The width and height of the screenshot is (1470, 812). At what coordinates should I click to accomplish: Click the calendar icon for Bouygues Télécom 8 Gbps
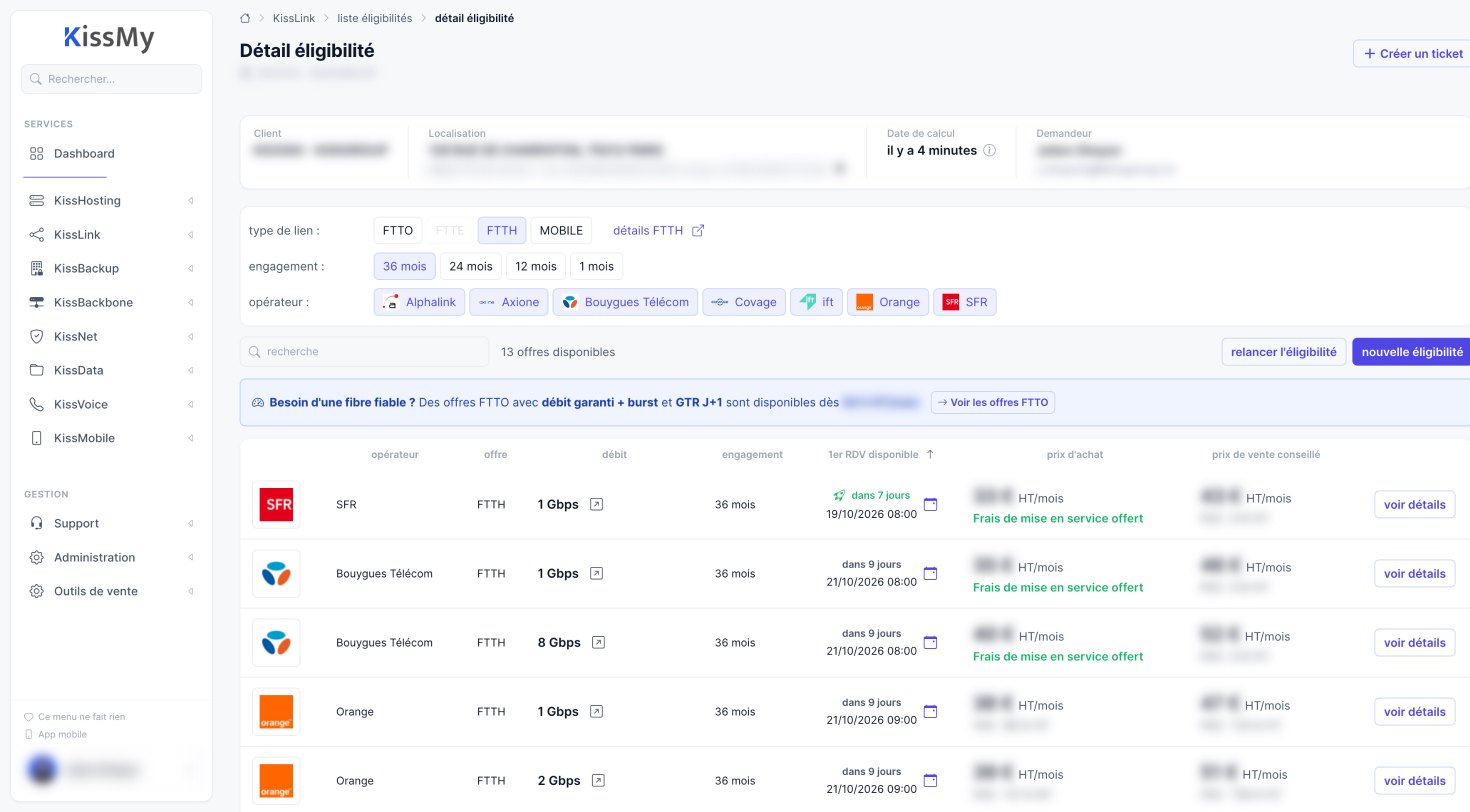tap(930, 643)
